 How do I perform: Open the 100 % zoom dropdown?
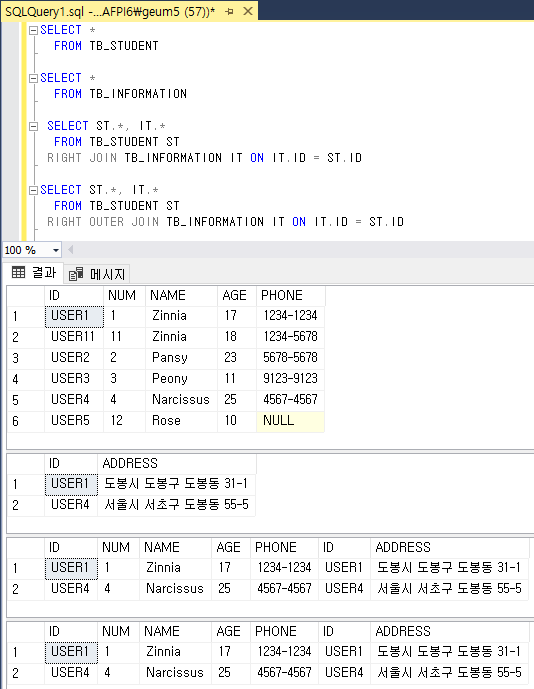pyautogui.click(x=56, y=250)
